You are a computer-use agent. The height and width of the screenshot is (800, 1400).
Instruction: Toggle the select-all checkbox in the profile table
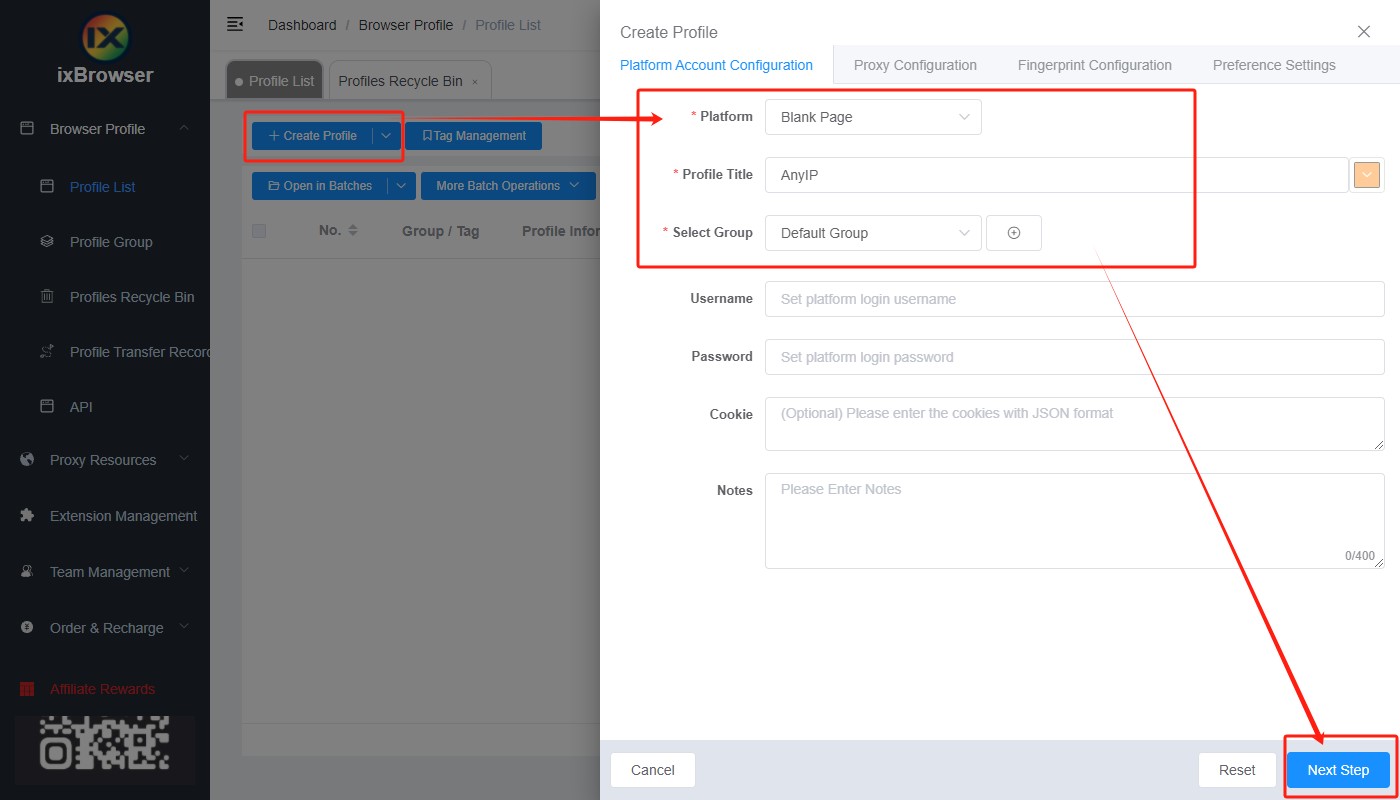pyautogui.click(x=259, y=230)
